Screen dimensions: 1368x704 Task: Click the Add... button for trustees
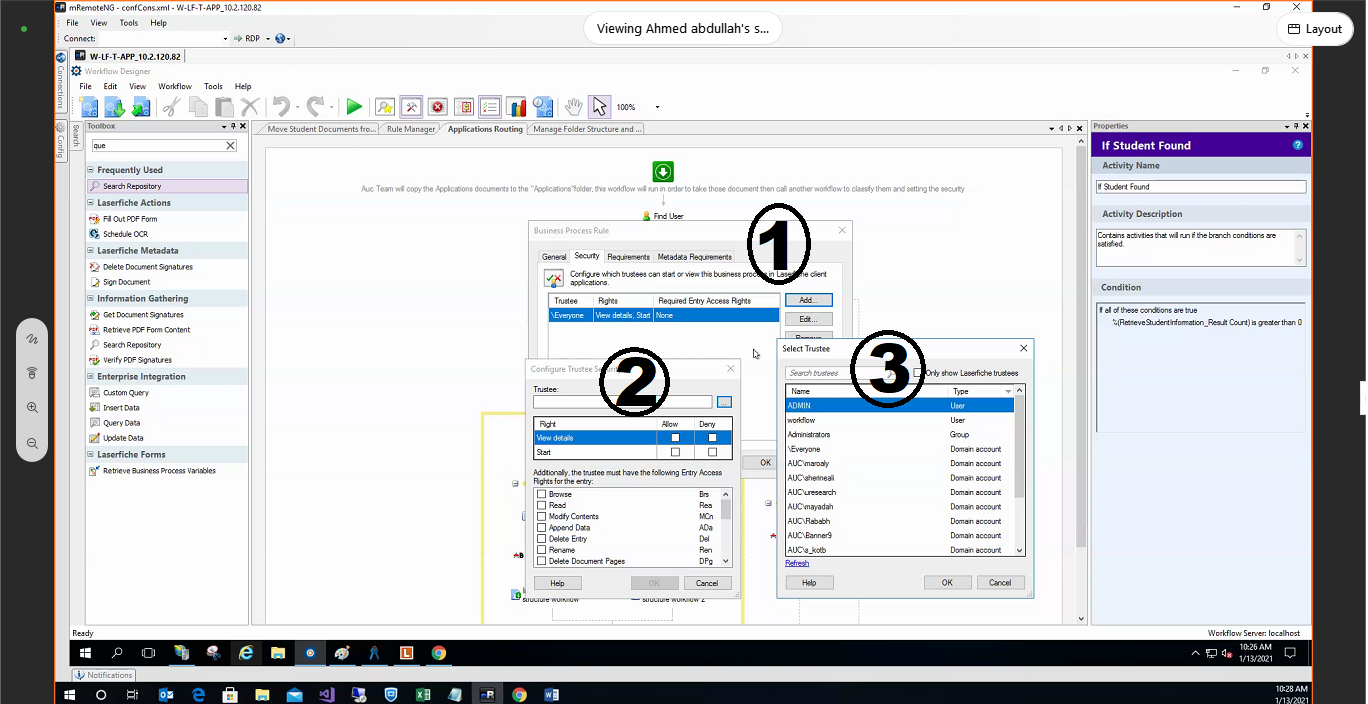click(x=808, y=300)
